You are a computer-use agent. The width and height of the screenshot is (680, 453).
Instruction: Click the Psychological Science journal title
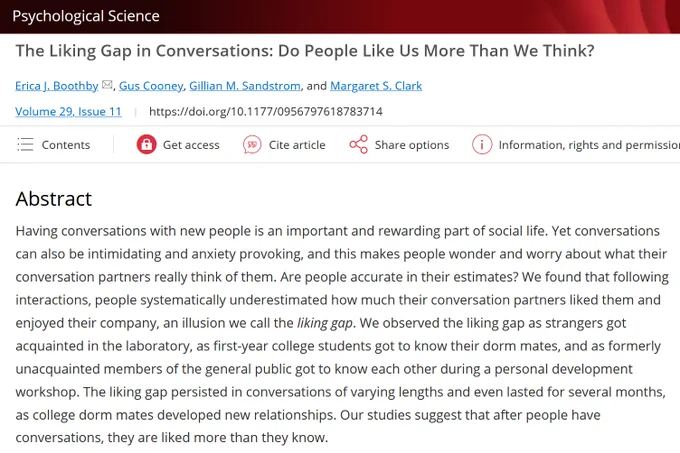point(86,16)
